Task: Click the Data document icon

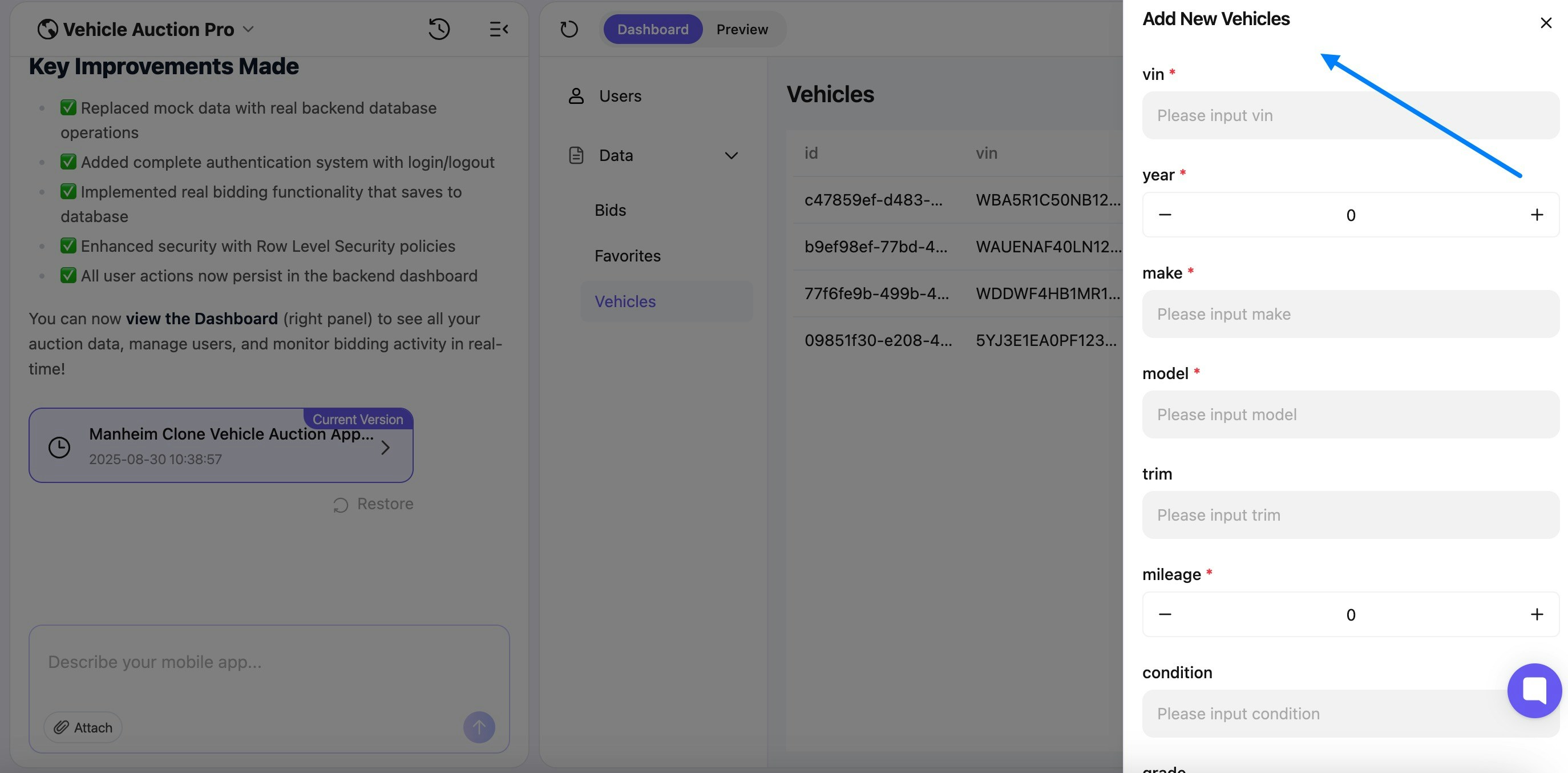Action: pos(576,155)
